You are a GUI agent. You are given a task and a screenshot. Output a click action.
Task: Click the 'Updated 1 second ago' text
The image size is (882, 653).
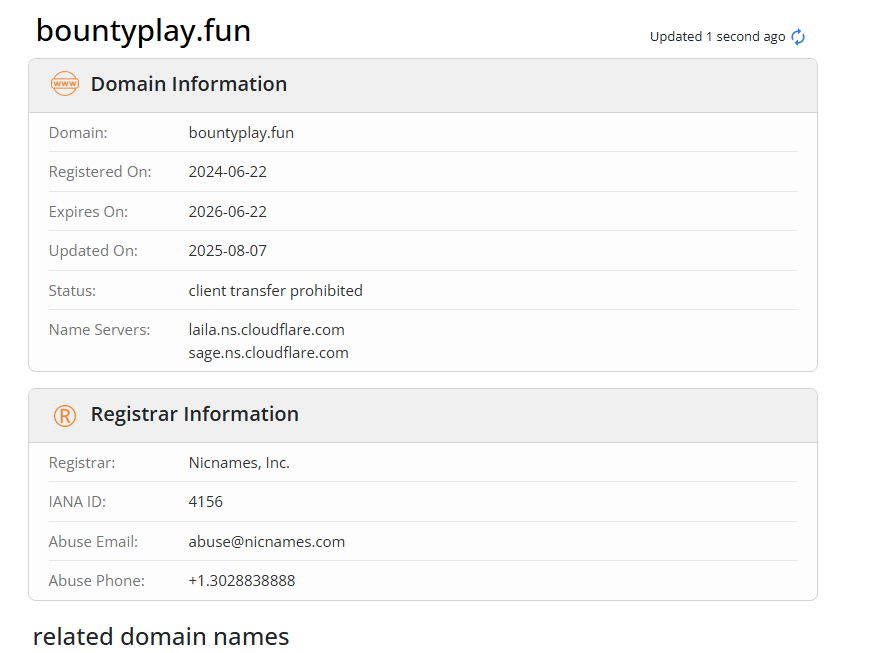[x=717, y=37]
